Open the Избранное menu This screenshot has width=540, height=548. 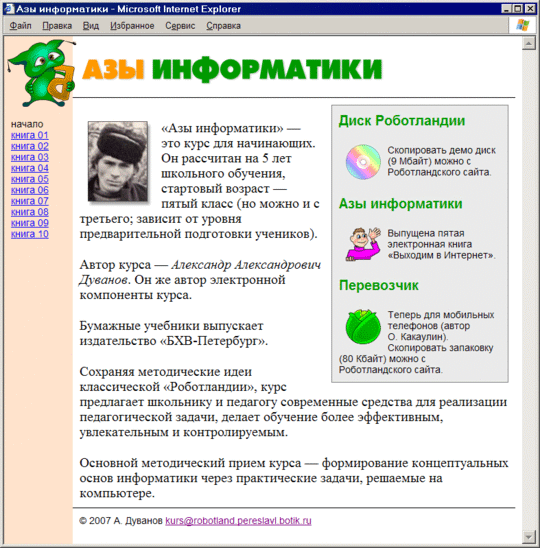click(x=132, y=26)
